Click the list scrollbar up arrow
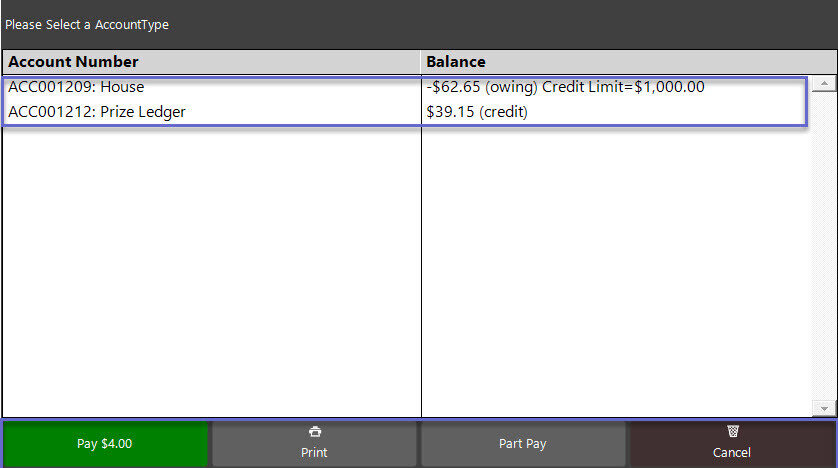The width and height of the screenshot is (838, 468). coord(824,83)
